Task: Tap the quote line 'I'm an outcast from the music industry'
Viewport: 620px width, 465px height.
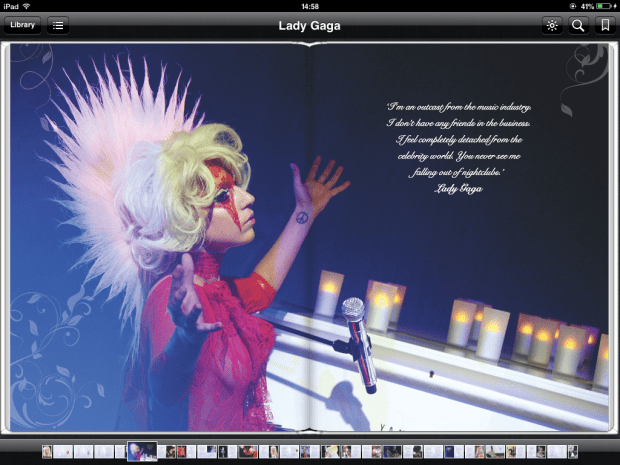Action: pos(459,107)
